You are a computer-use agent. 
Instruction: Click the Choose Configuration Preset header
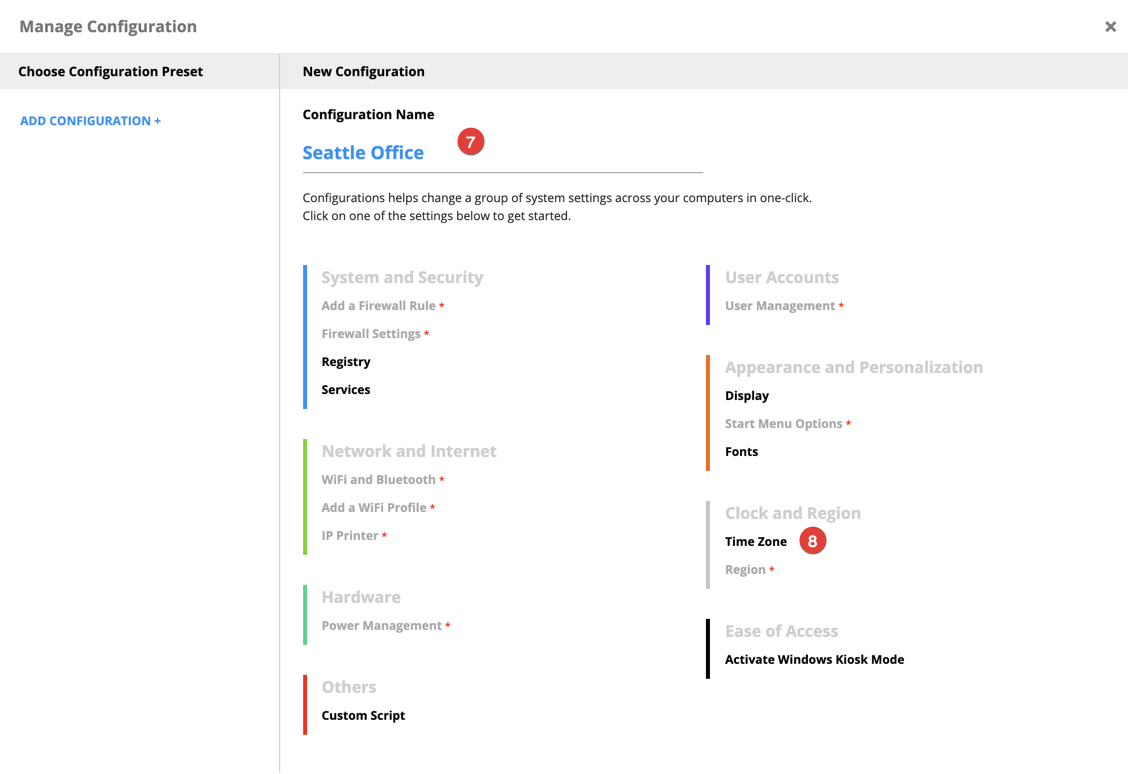click(x=111, y=72)
